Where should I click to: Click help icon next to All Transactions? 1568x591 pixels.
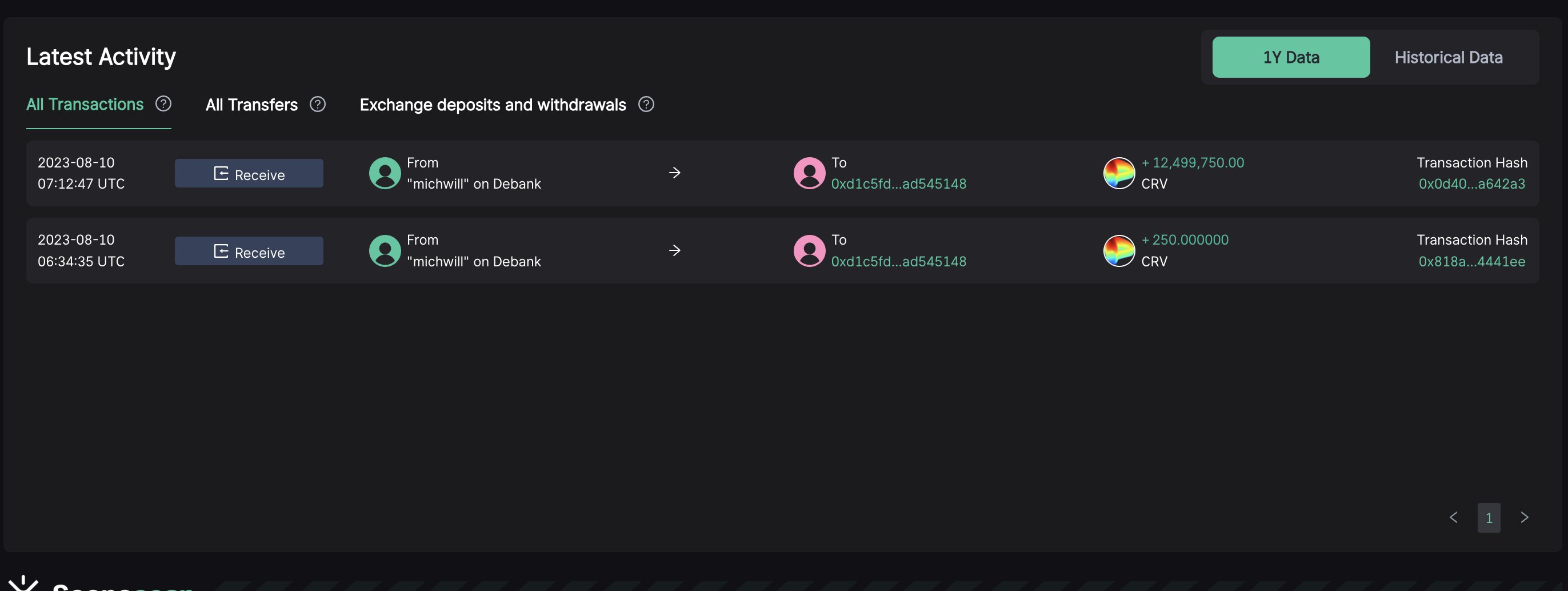click(163, 104)
